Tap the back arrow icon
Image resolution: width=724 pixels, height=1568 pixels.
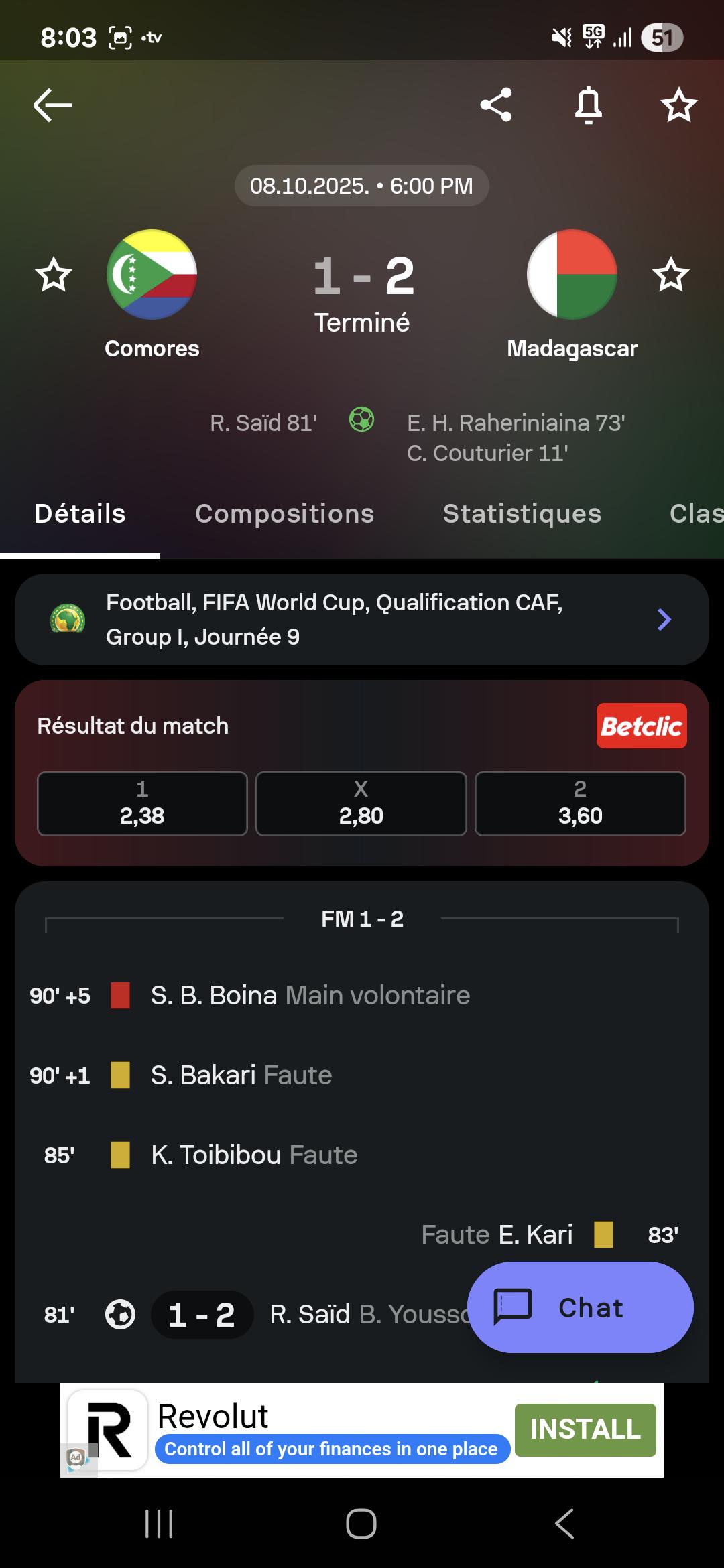[52, 105]
